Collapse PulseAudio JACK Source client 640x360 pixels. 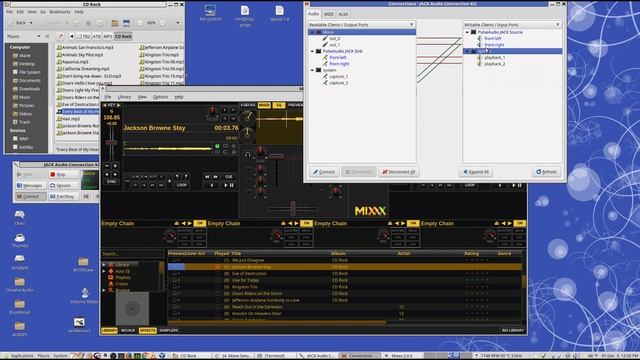pos(467,32)
